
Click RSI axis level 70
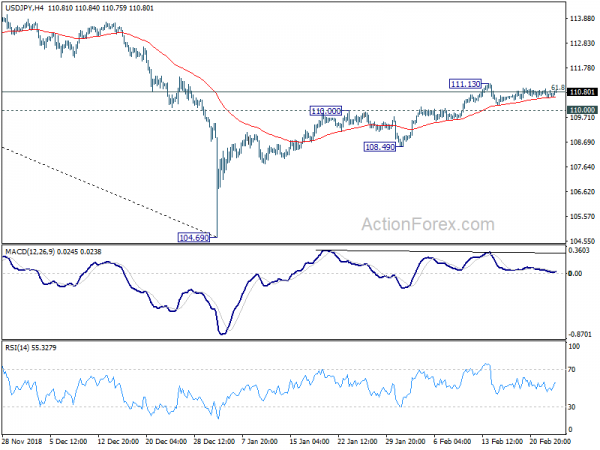click(x=572, y=369)
